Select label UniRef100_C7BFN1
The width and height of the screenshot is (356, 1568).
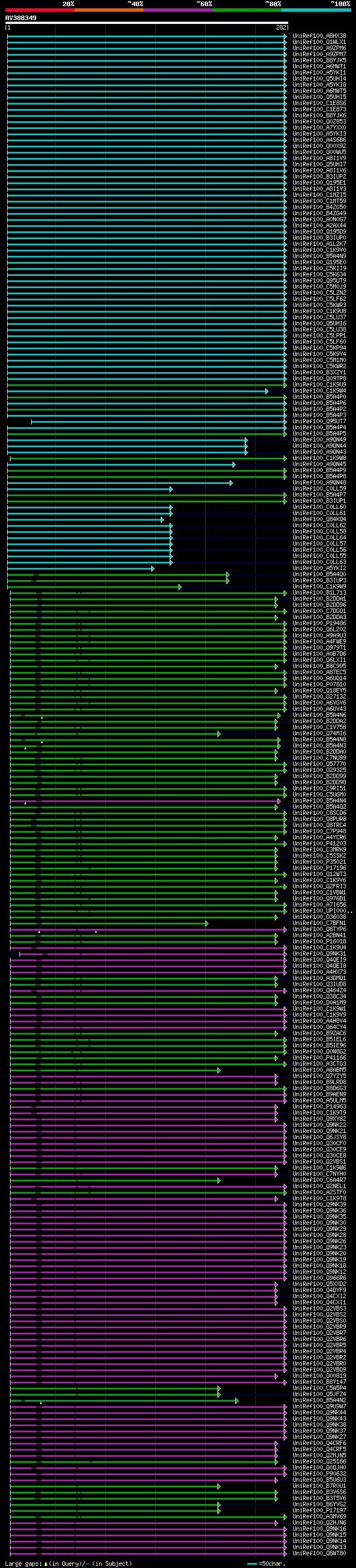tap(319, 923)
